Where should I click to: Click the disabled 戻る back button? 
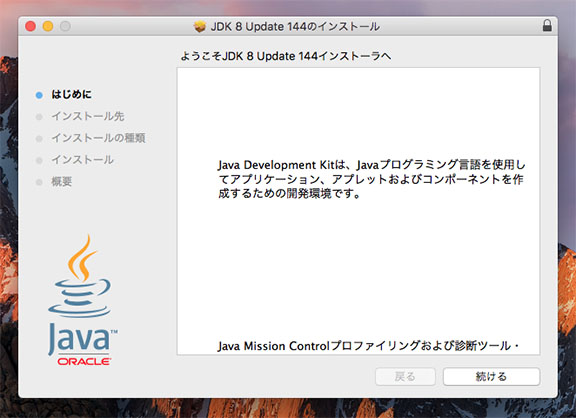(405, 376)
